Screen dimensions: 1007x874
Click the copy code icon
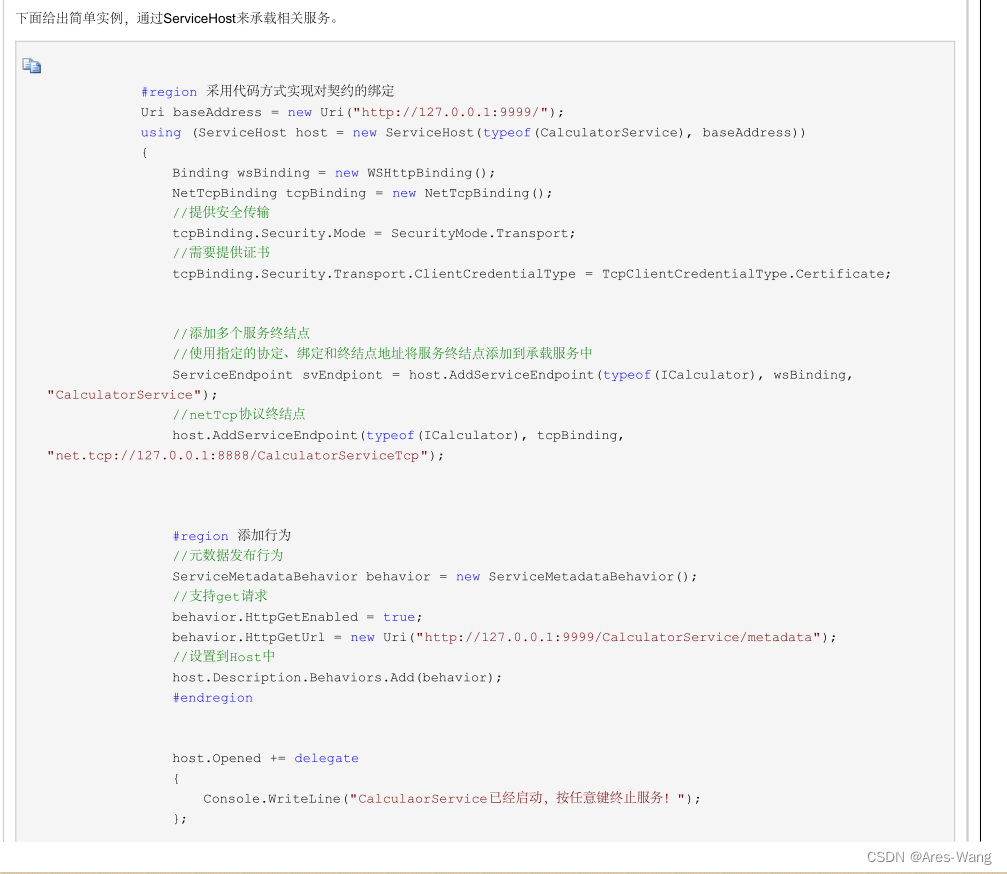pyautogui.click(x=31, y=66)
